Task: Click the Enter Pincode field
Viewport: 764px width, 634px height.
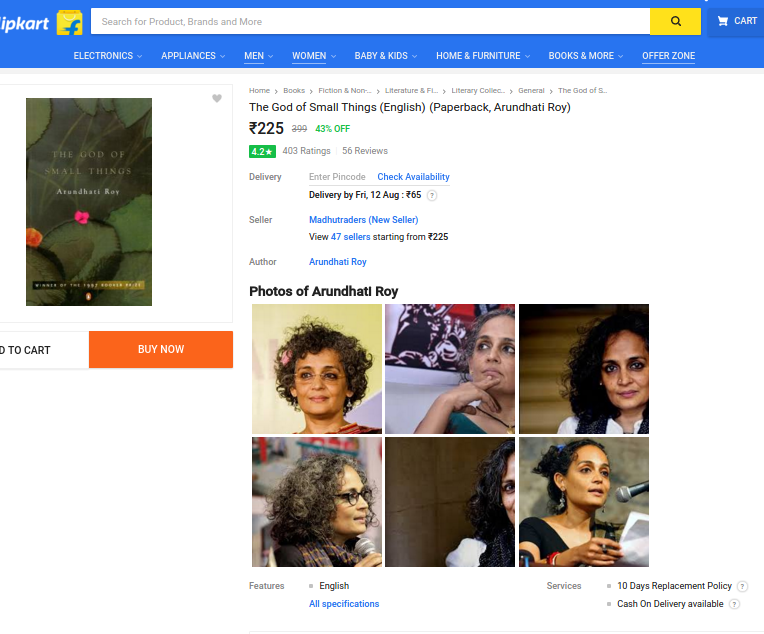Action: [337, 177]
